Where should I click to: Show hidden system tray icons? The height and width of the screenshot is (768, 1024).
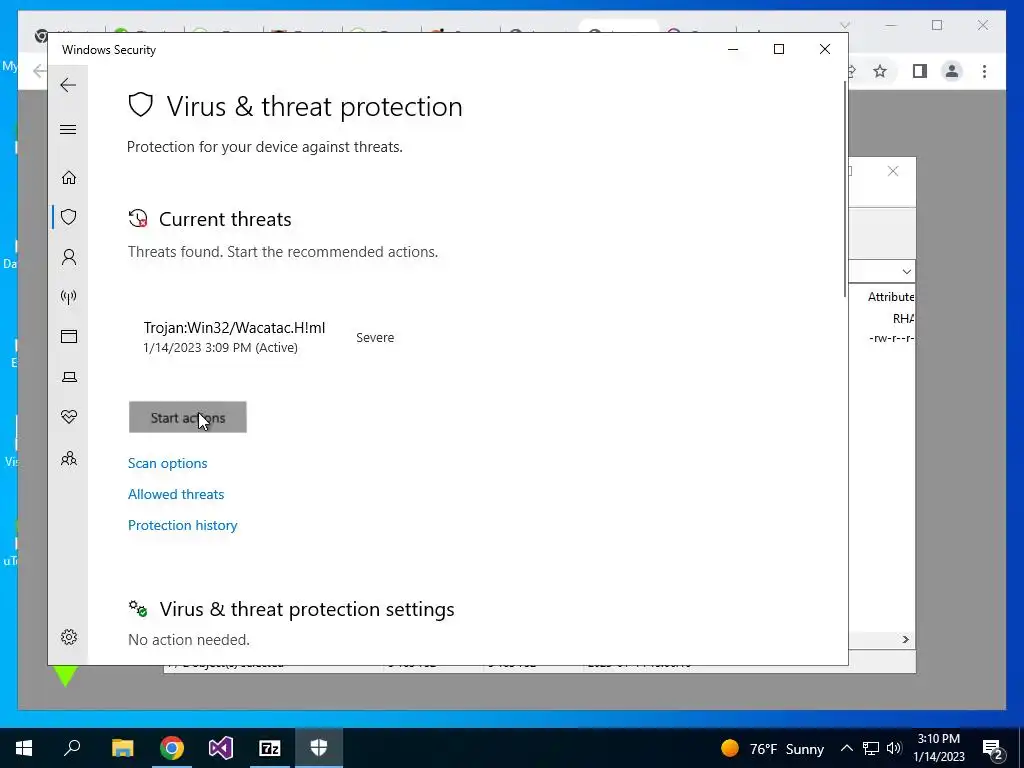pos(846,748)
